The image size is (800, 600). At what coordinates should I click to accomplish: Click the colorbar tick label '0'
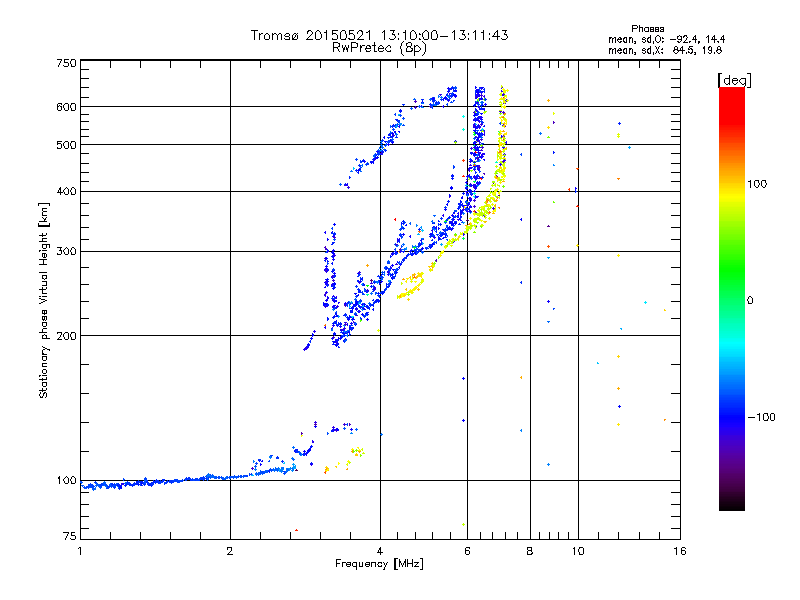[750, 301]
